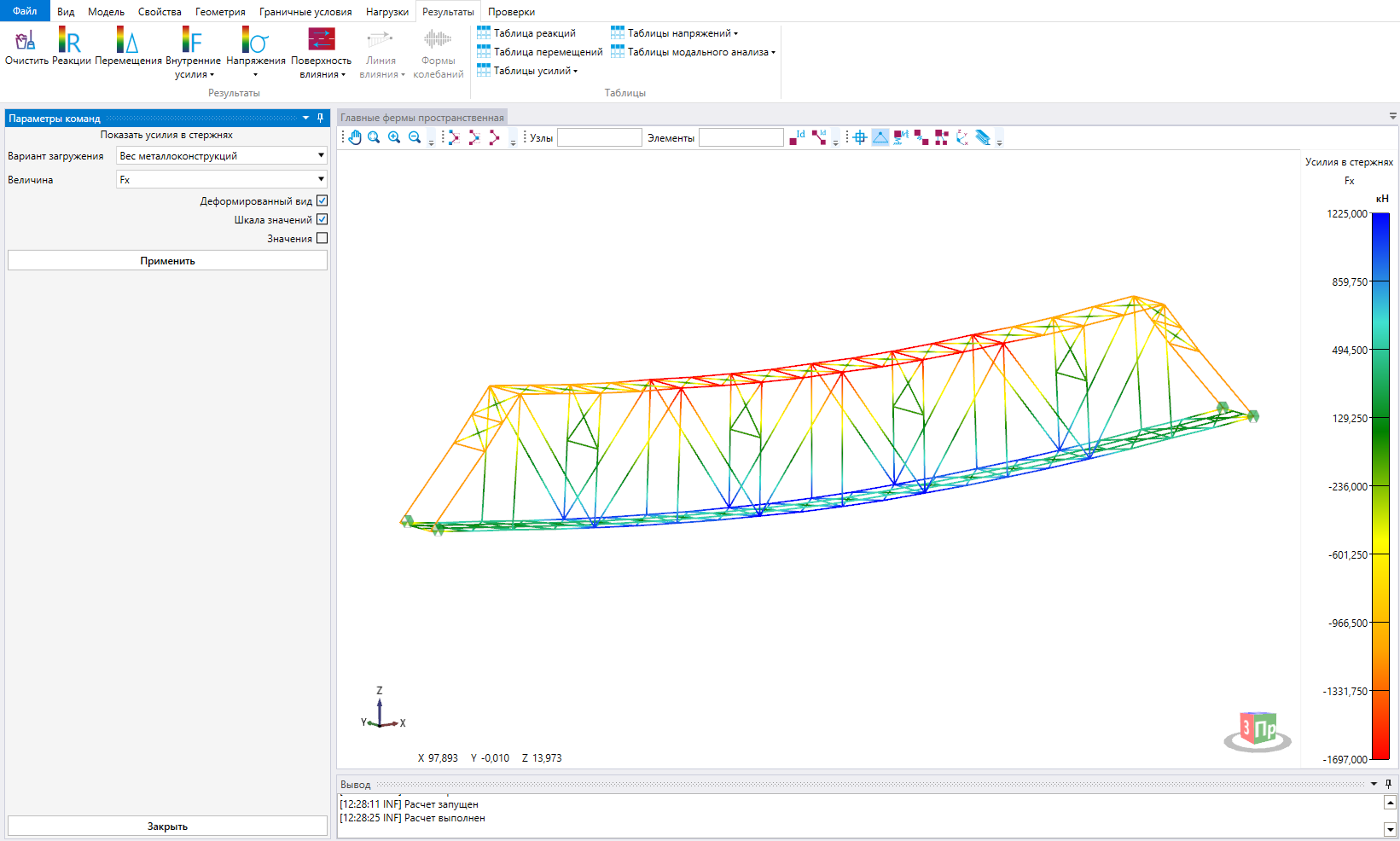Click output panel scroll-up arrow

click(1390, 803)
